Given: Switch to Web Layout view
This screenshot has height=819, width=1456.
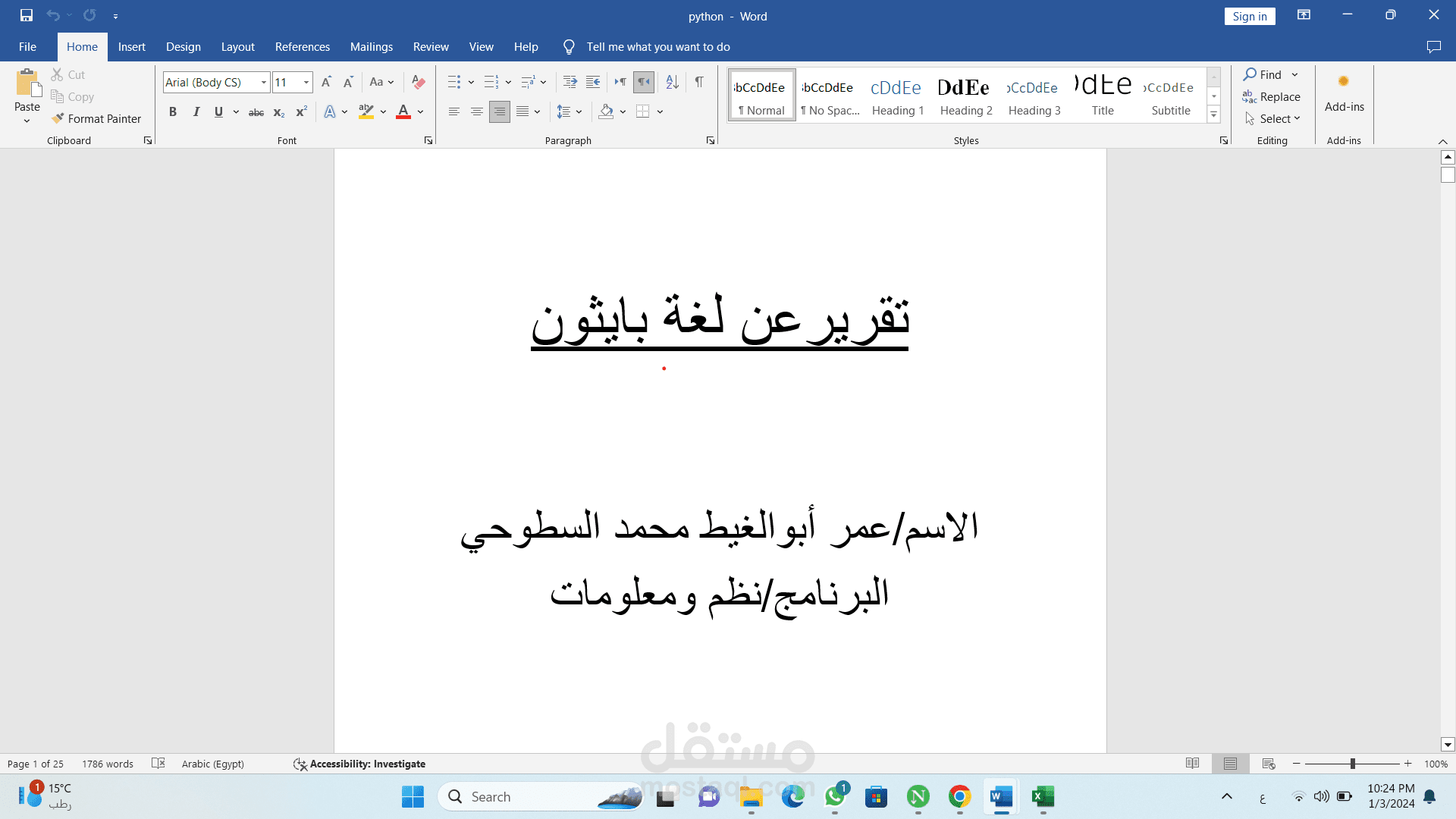Looking at the screenshot, I should pyautogui.click(x=1269, y=764).
